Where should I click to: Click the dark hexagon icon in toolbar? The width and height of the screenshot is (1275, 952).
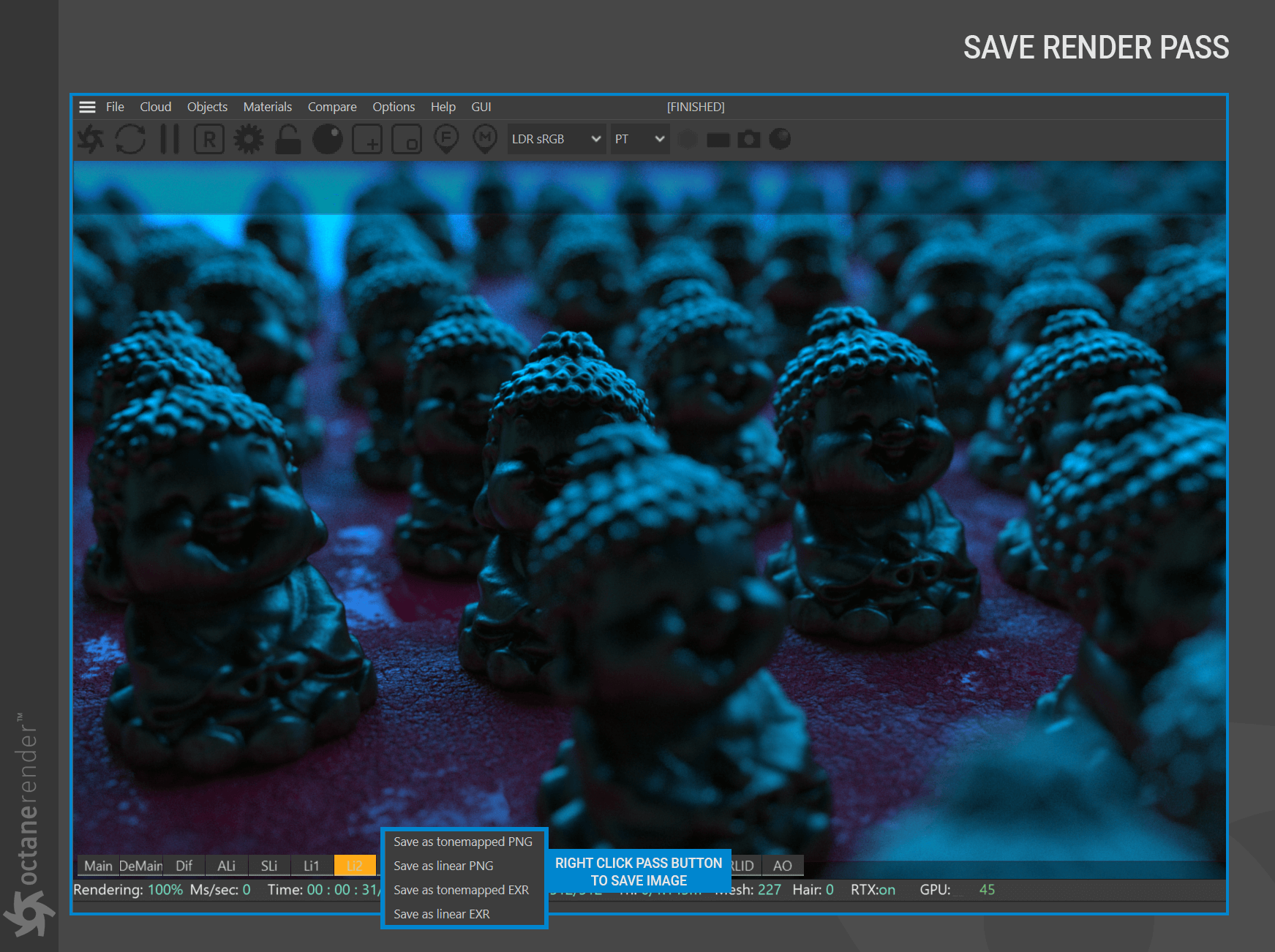click(688, 139)
